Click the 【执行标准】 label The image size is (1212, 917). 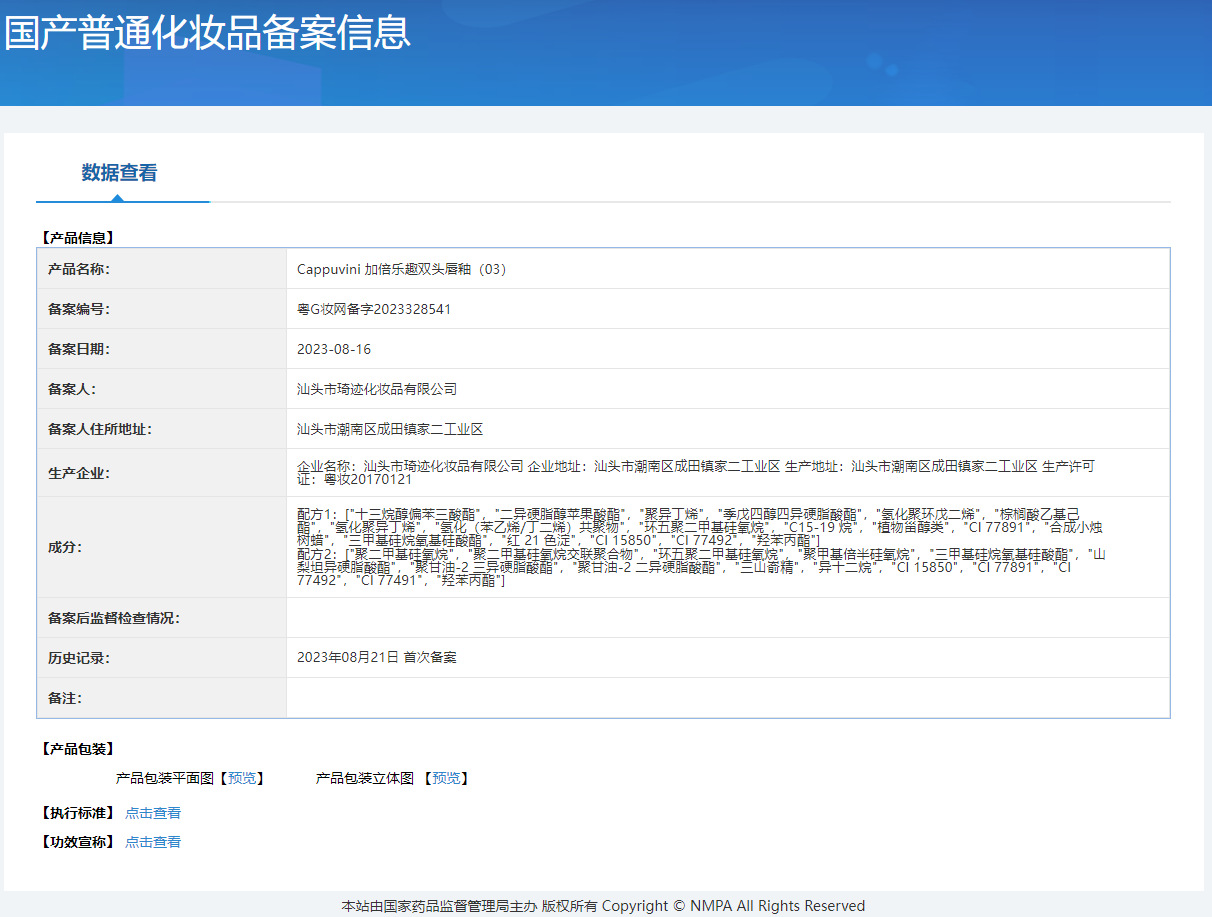78,813
